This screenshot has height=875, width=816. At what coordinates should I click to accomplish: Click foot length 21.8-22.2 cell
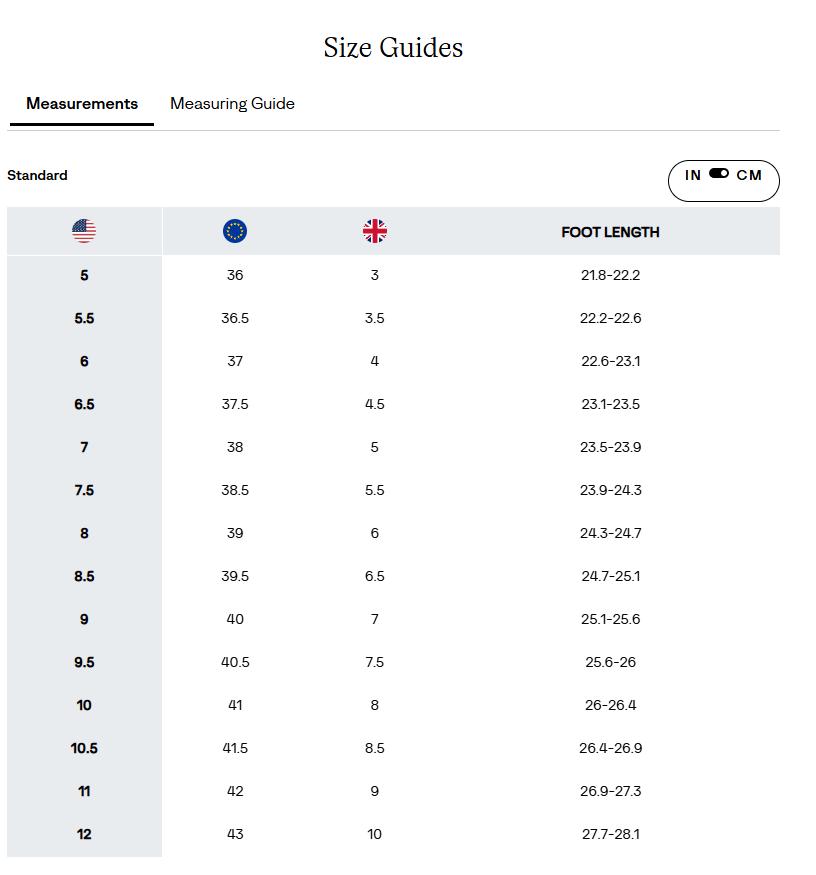pos(610,275)
